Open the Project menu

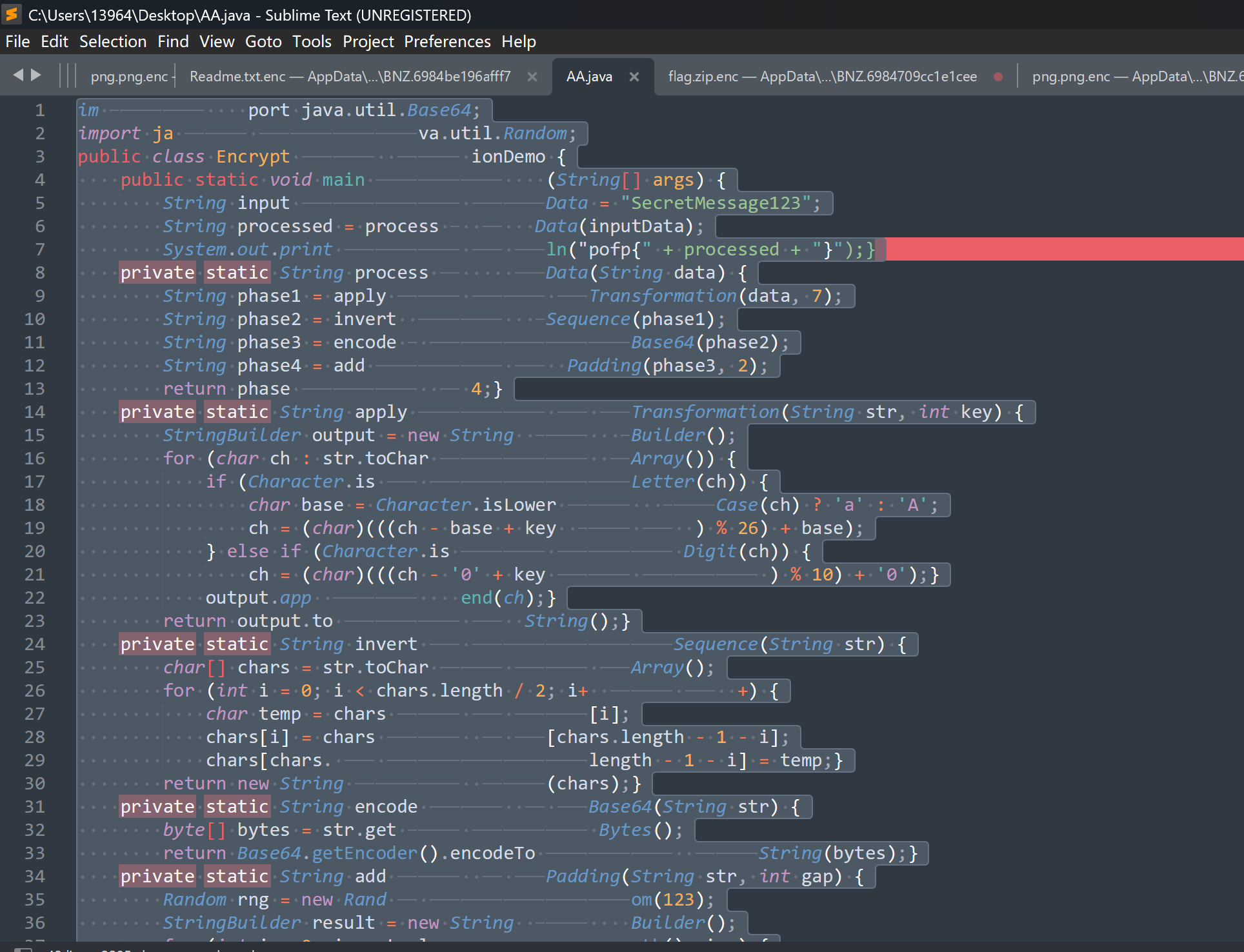click(x=368, y=42)
